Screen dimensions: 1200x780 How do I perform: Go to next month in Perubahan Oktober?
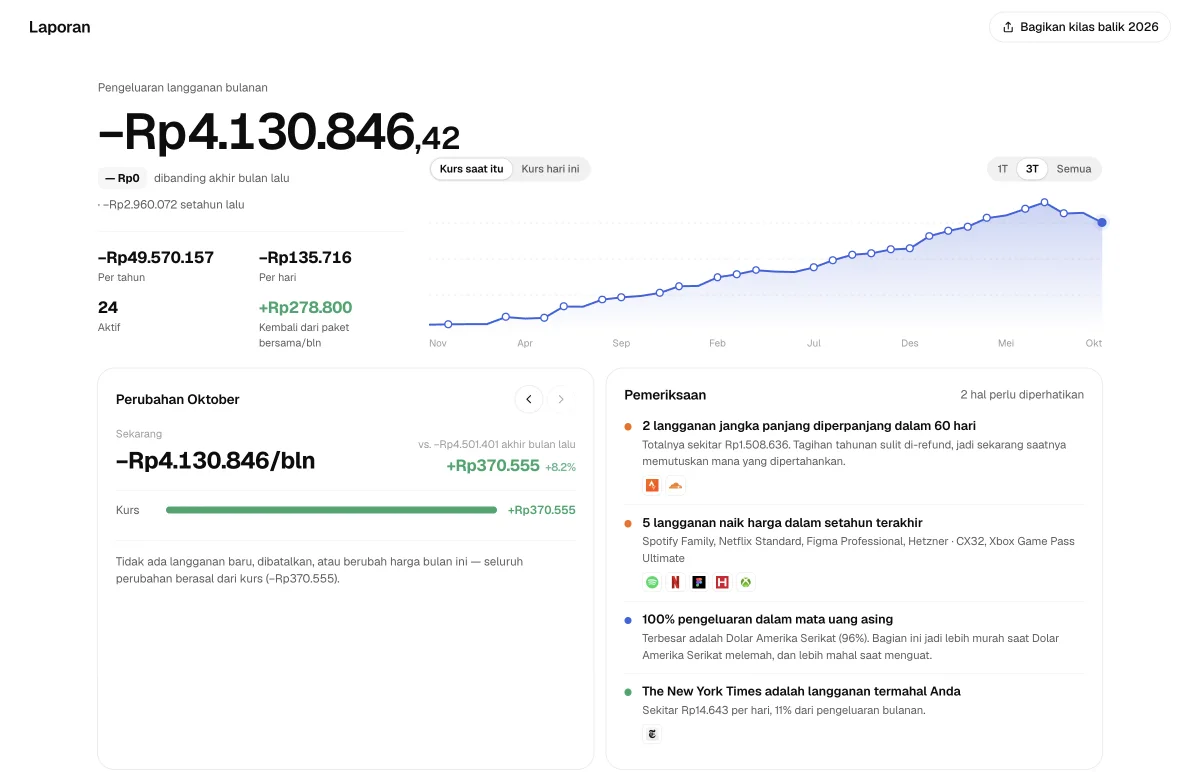(x=561, y=399)
